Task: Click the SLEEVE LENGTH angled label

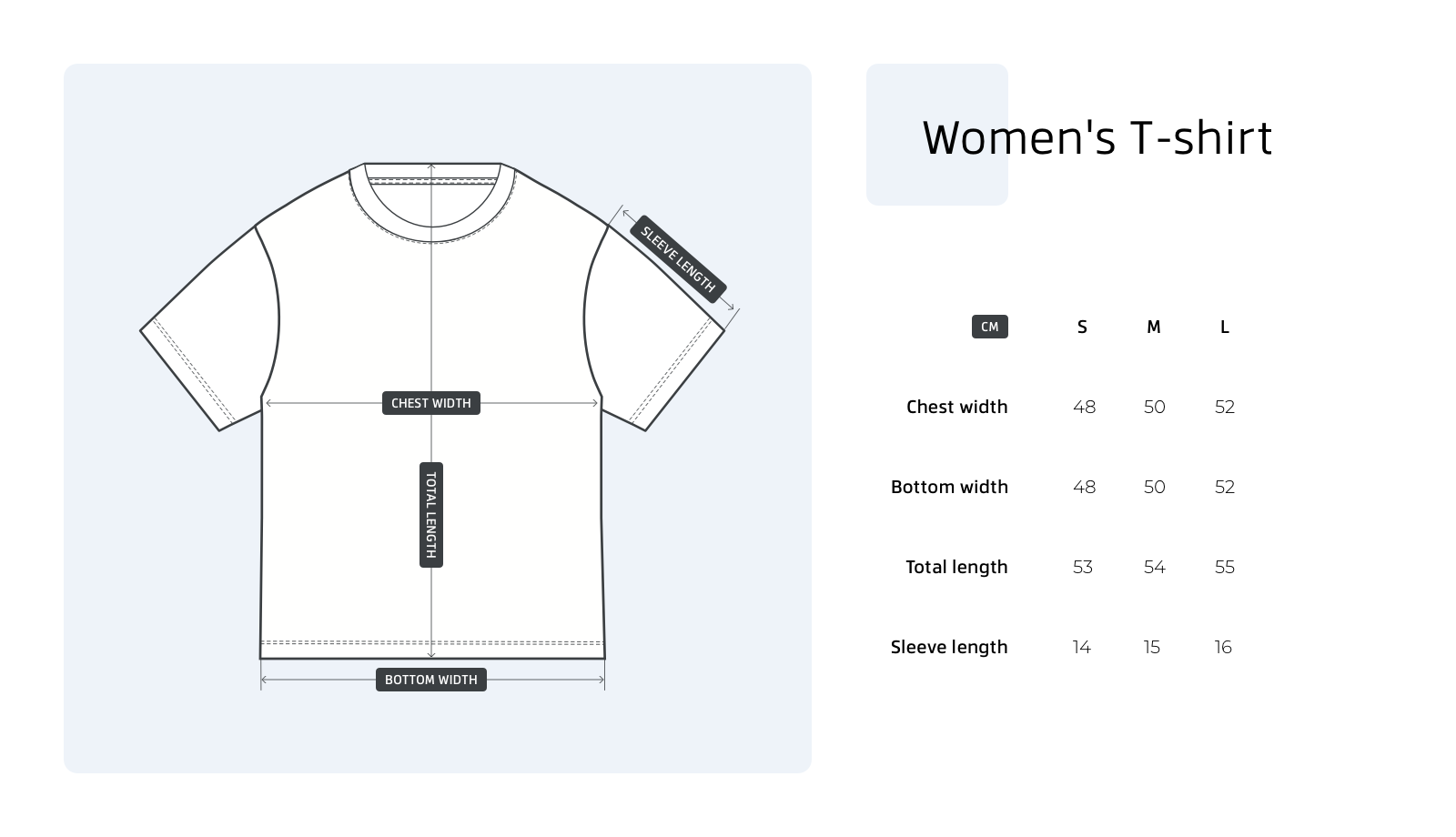Action: pyautogui.click(x=678, y=259)
